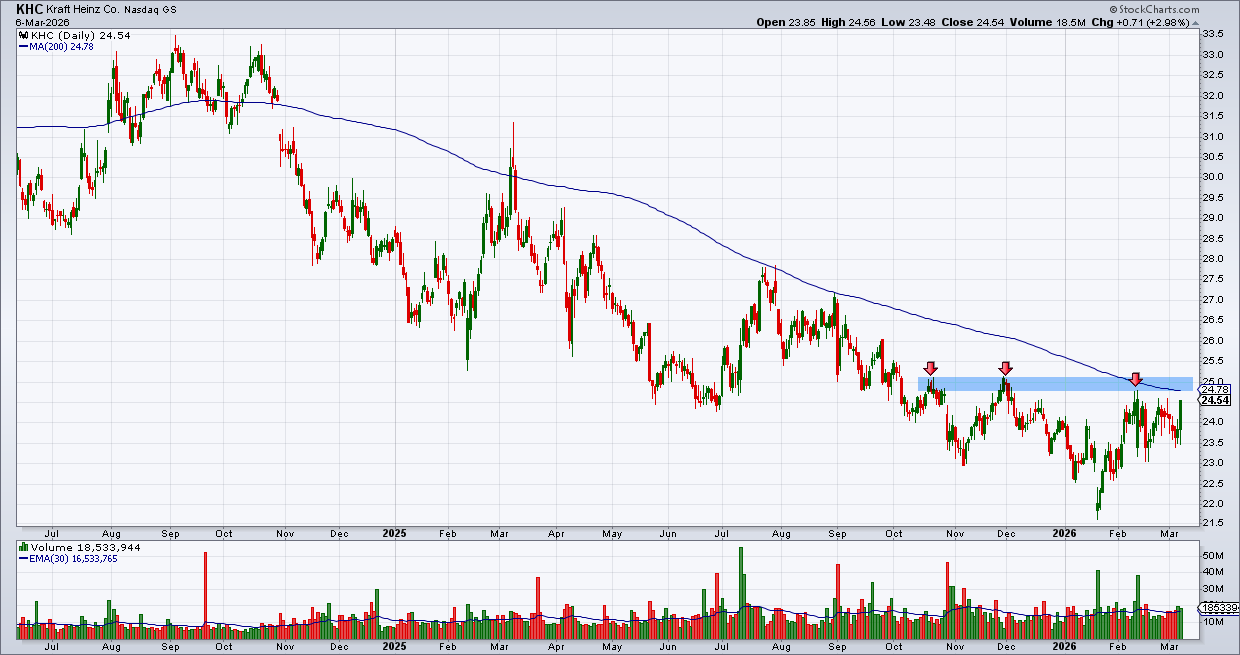Click the blue line marker beside MA(200)

click(x=23, y=47)
